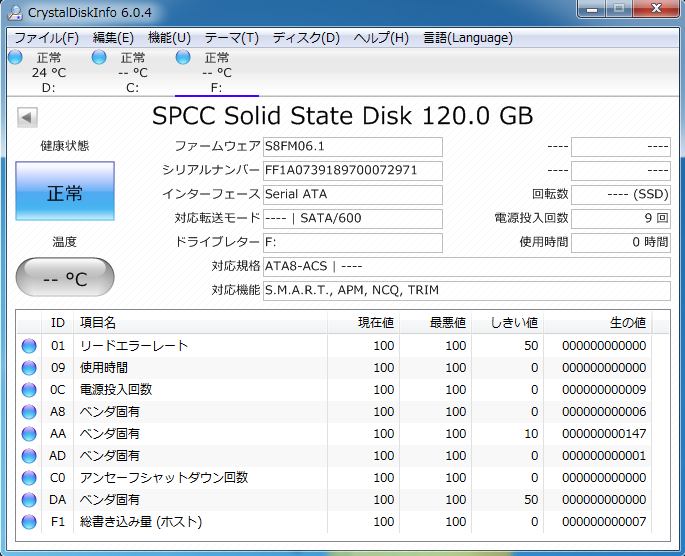The height and width of the screenshot is (556, 685).
Task: Open the ディスク(D) menu
Action: tap(306, 38)
